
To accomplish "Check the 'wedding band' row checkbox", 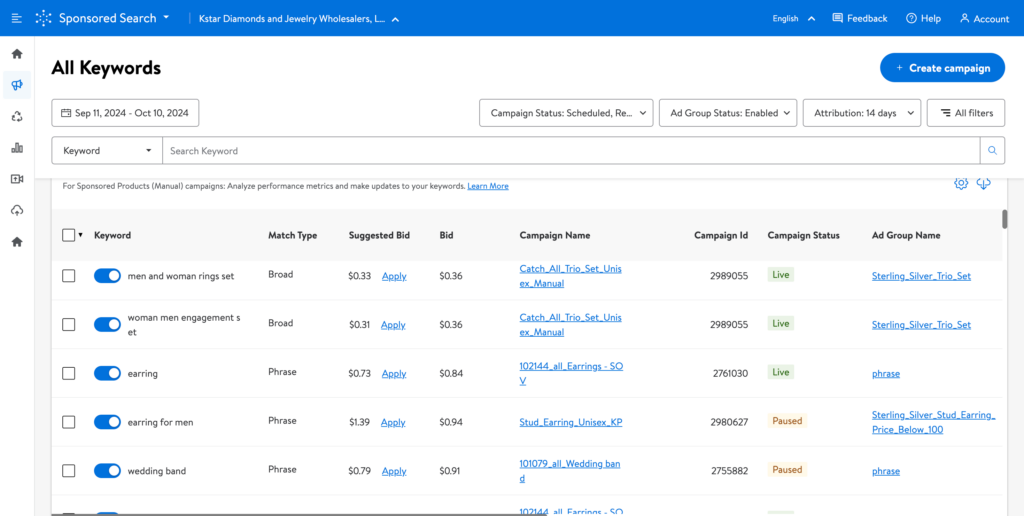I will coord(69,471).
